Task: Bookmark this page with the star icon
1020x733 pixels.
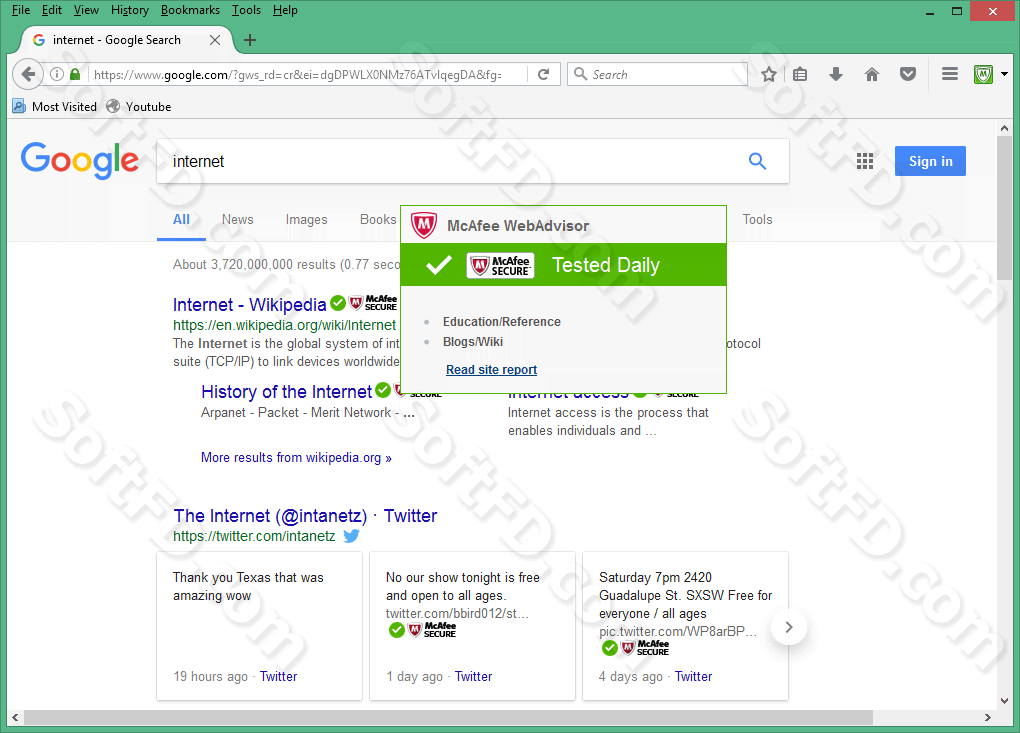Action: (769, 74)
